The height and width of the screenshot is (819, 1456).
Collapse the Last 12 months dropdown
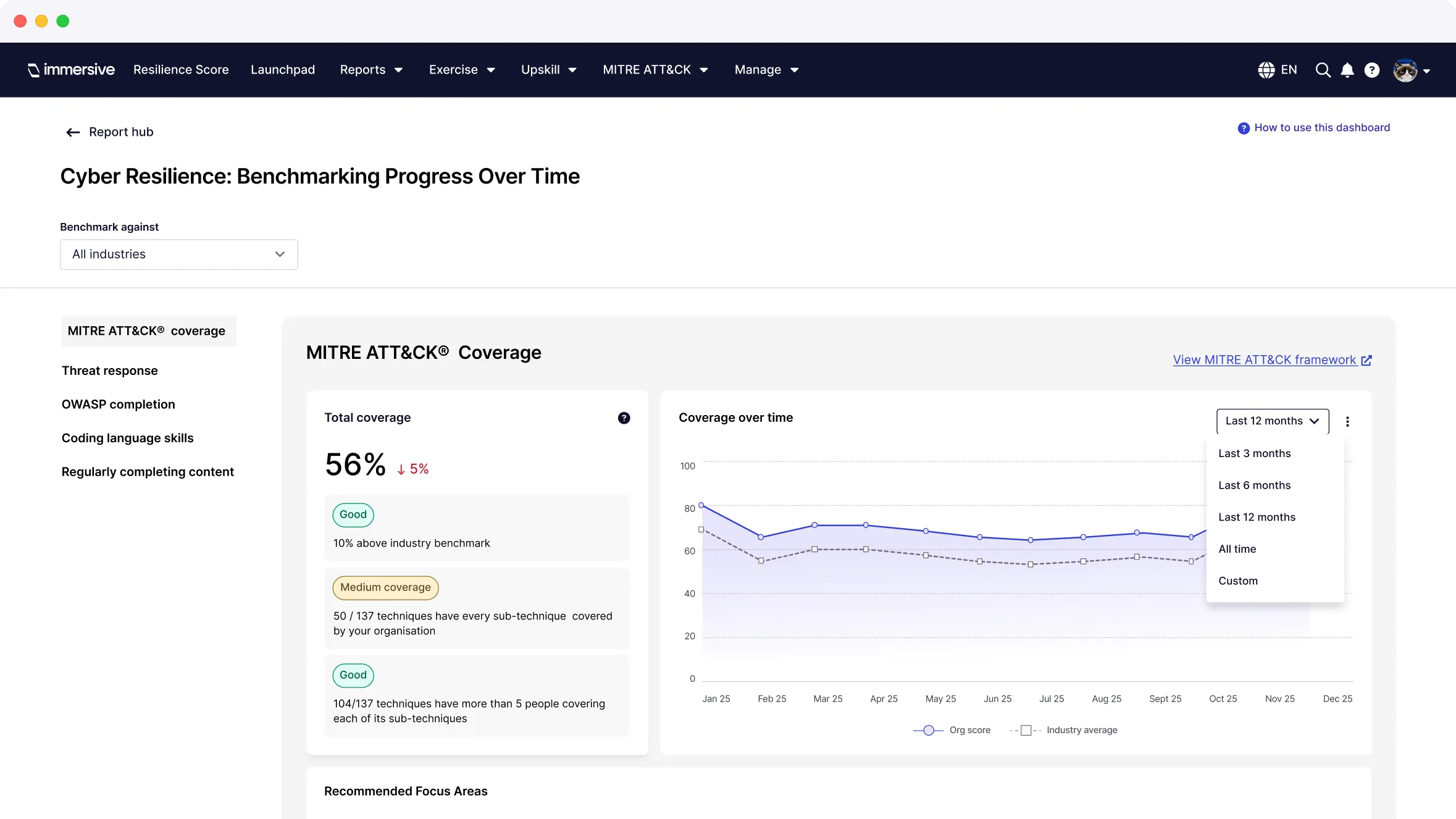point(1272,421)
